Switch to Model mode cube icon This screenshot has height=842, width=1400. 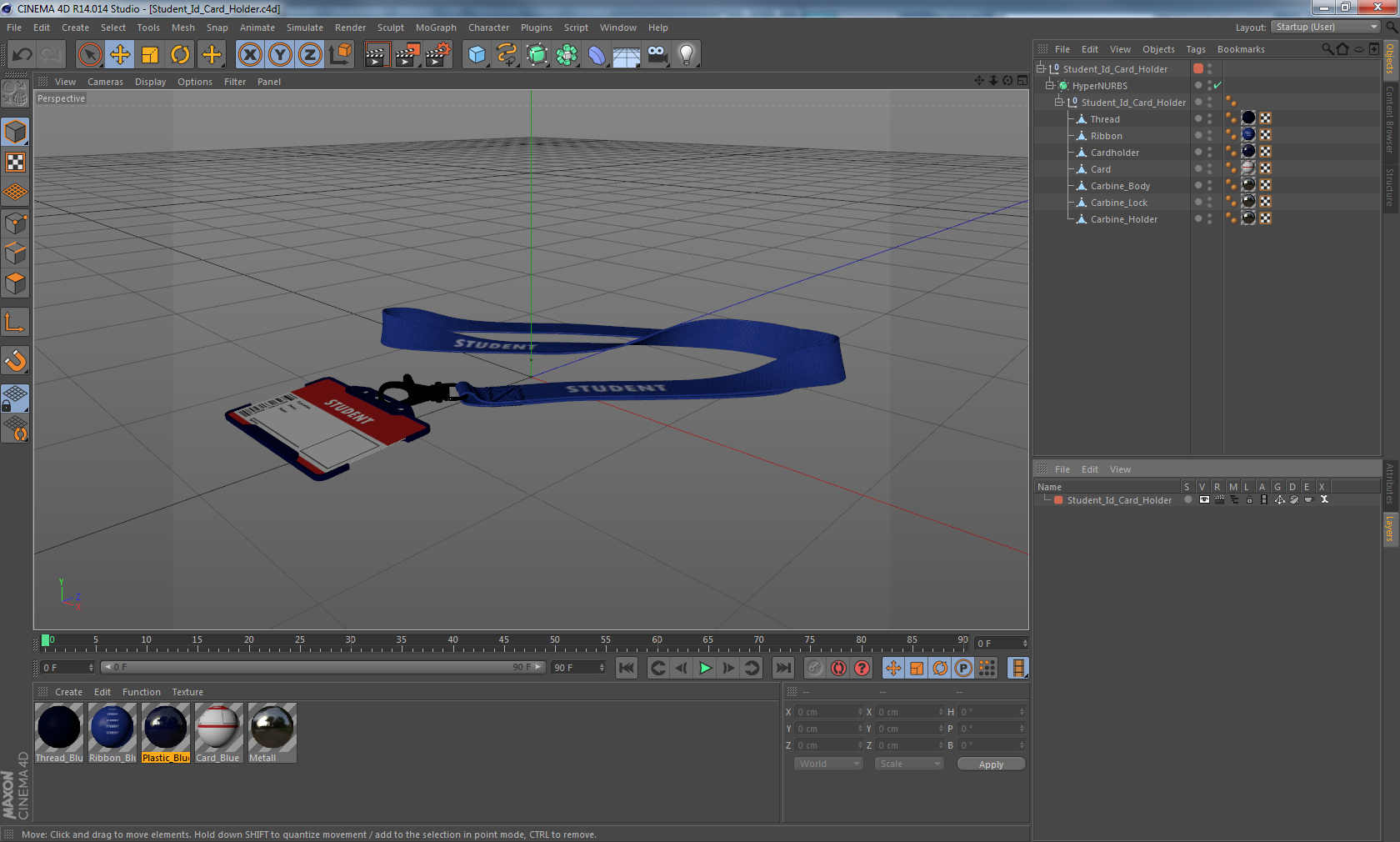[15, 133]
